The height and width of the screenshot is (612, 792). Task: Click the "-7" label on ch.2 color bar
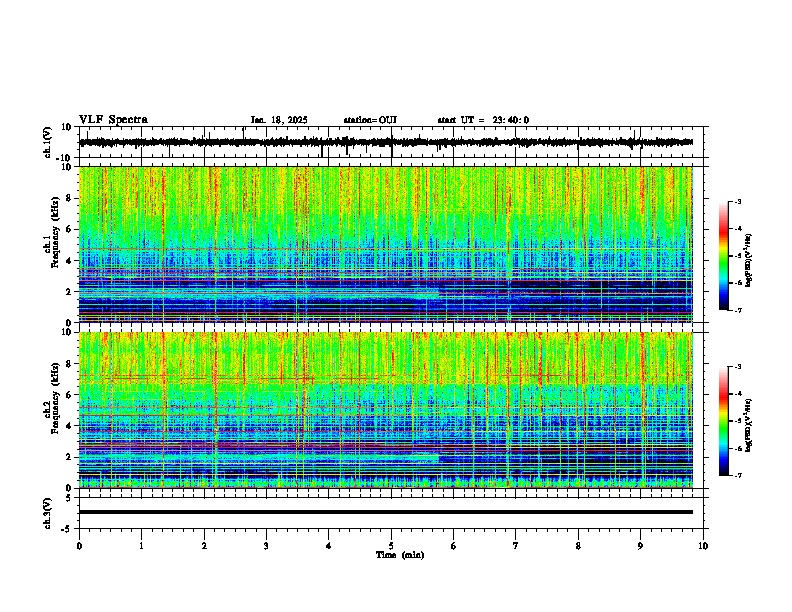click(x=737, y=475)
